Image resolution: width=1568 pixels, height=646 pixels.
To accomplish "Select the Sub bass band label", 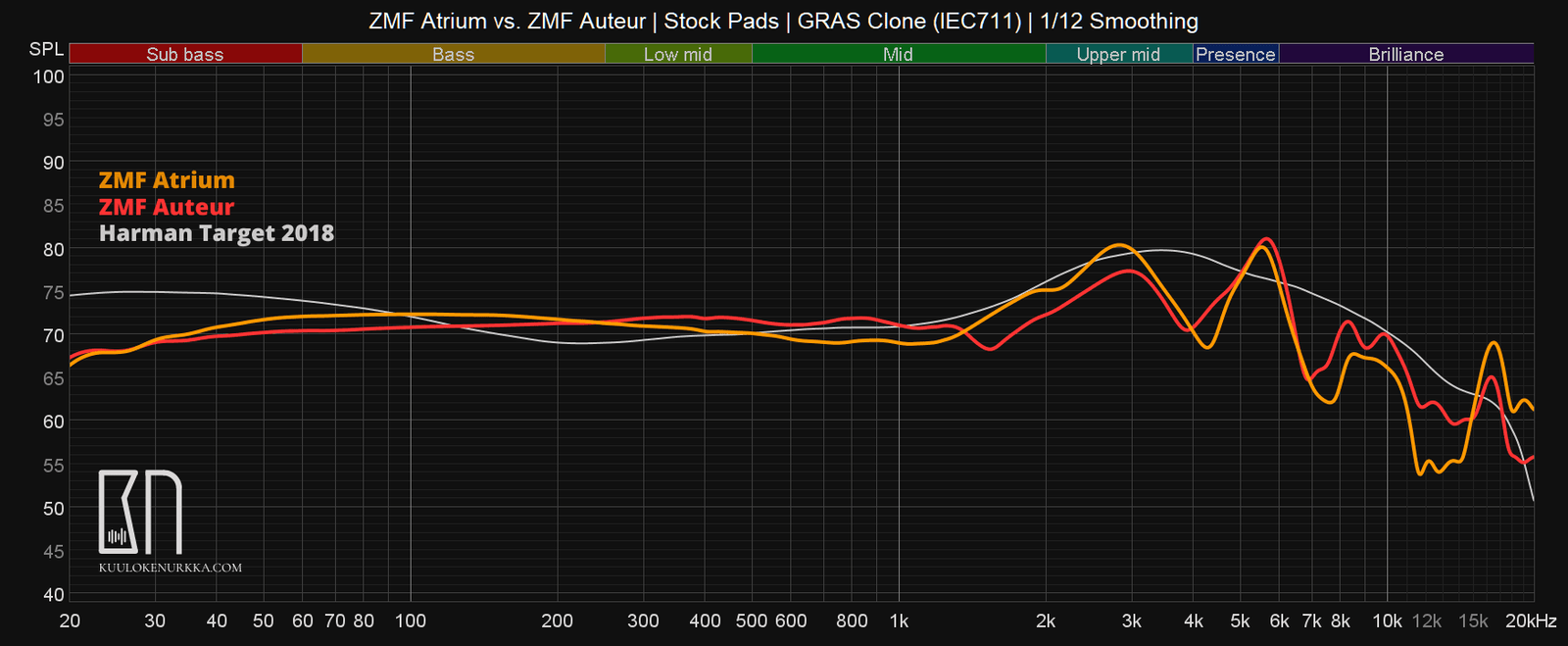I will coord(185,55).
